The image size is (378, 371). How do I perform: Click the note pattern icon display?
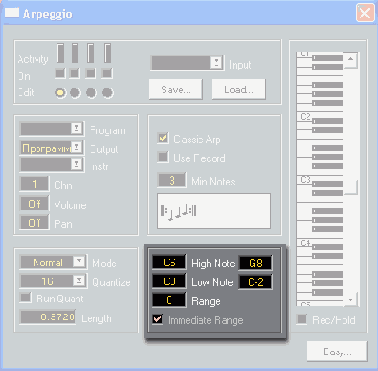pos(214,211)
